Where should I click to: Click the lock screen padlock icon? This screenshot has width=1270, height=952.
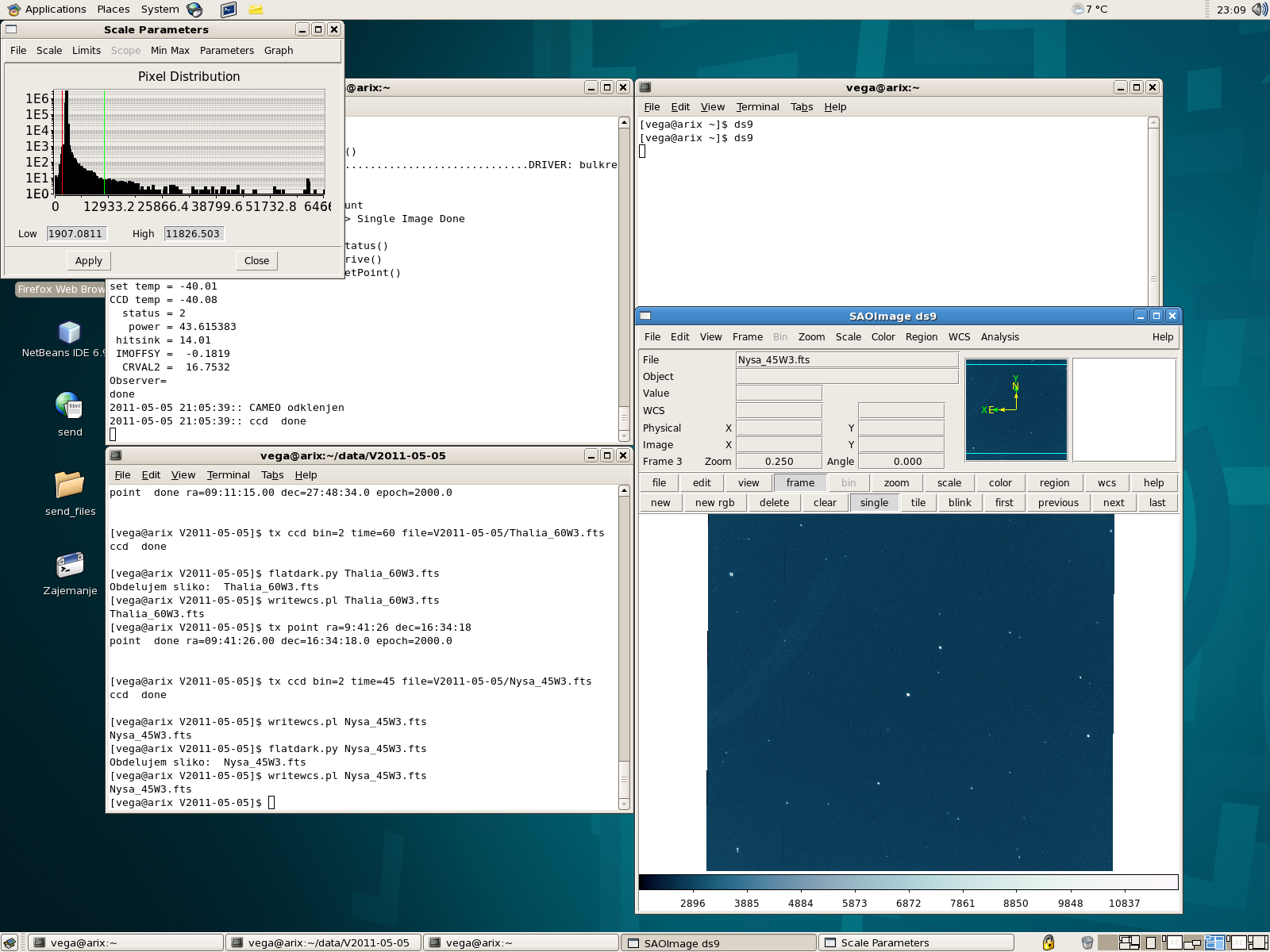tap(1049, 942)
